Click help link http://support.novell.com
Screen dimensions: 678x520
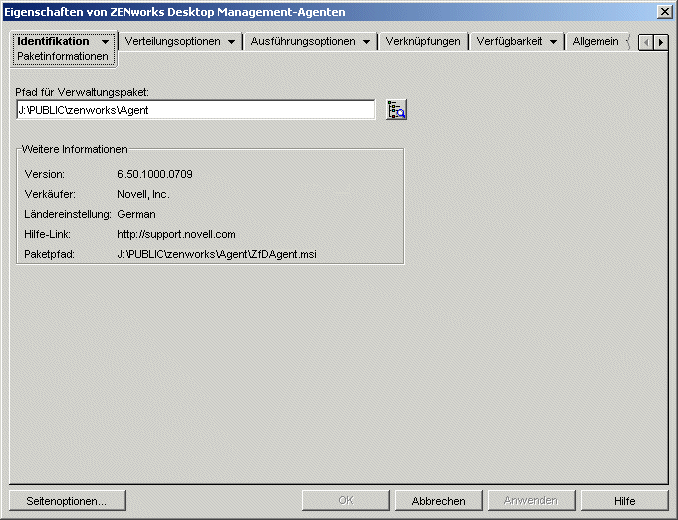click(176, 234)
